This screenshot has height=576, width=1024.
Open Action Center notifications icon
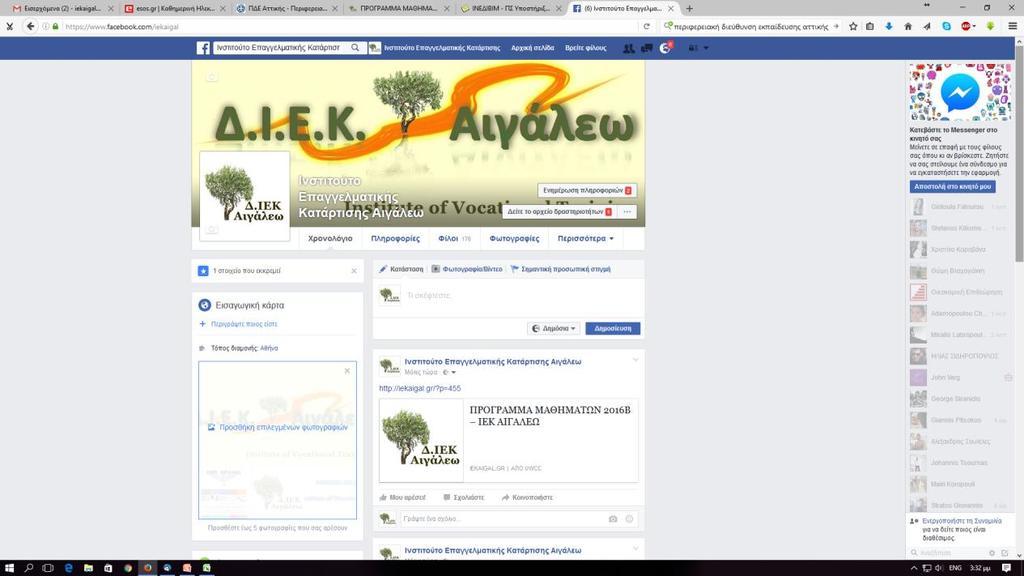pos(1006,568)
